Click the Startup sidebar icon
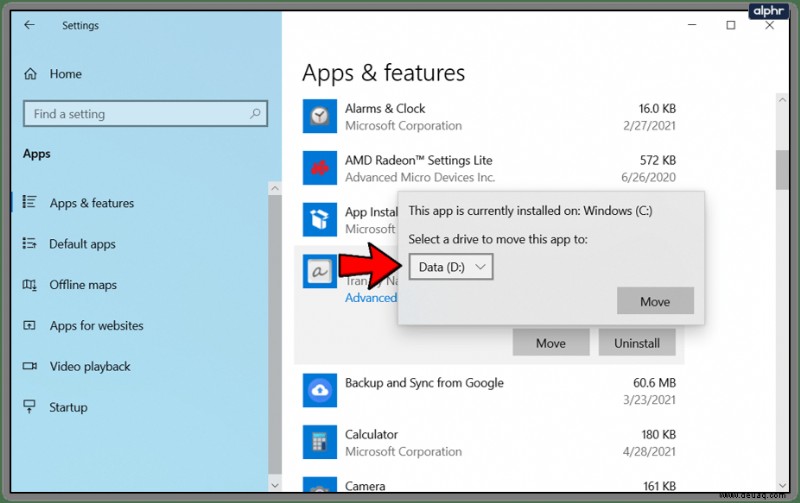Viewport: 800px width, 503px height. (29, 406)
